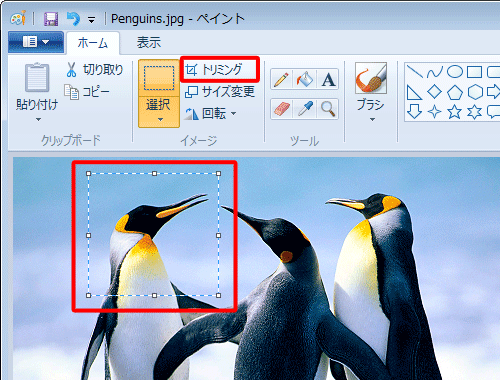This screenshot has height=380, width=500.
Task: Pick the Curve shape
Action: 435,71
